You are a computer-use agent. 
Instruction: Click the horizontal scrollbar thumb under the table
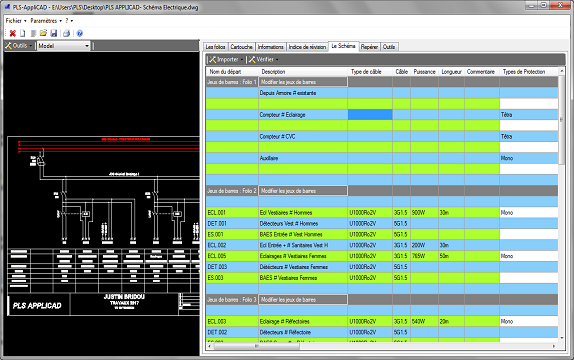click(257, 346)
